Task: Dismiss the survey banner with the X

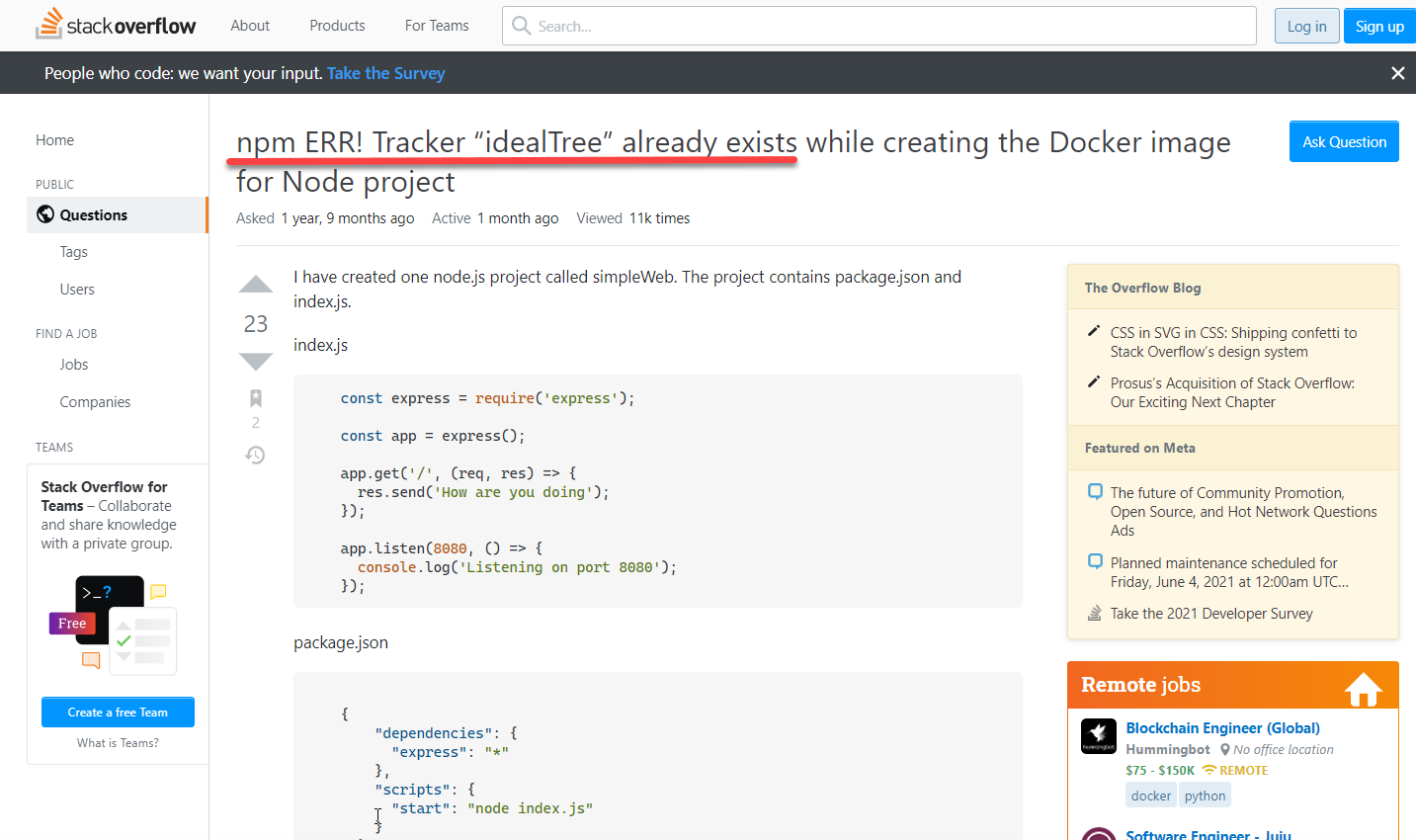Action: (1398, 72)
